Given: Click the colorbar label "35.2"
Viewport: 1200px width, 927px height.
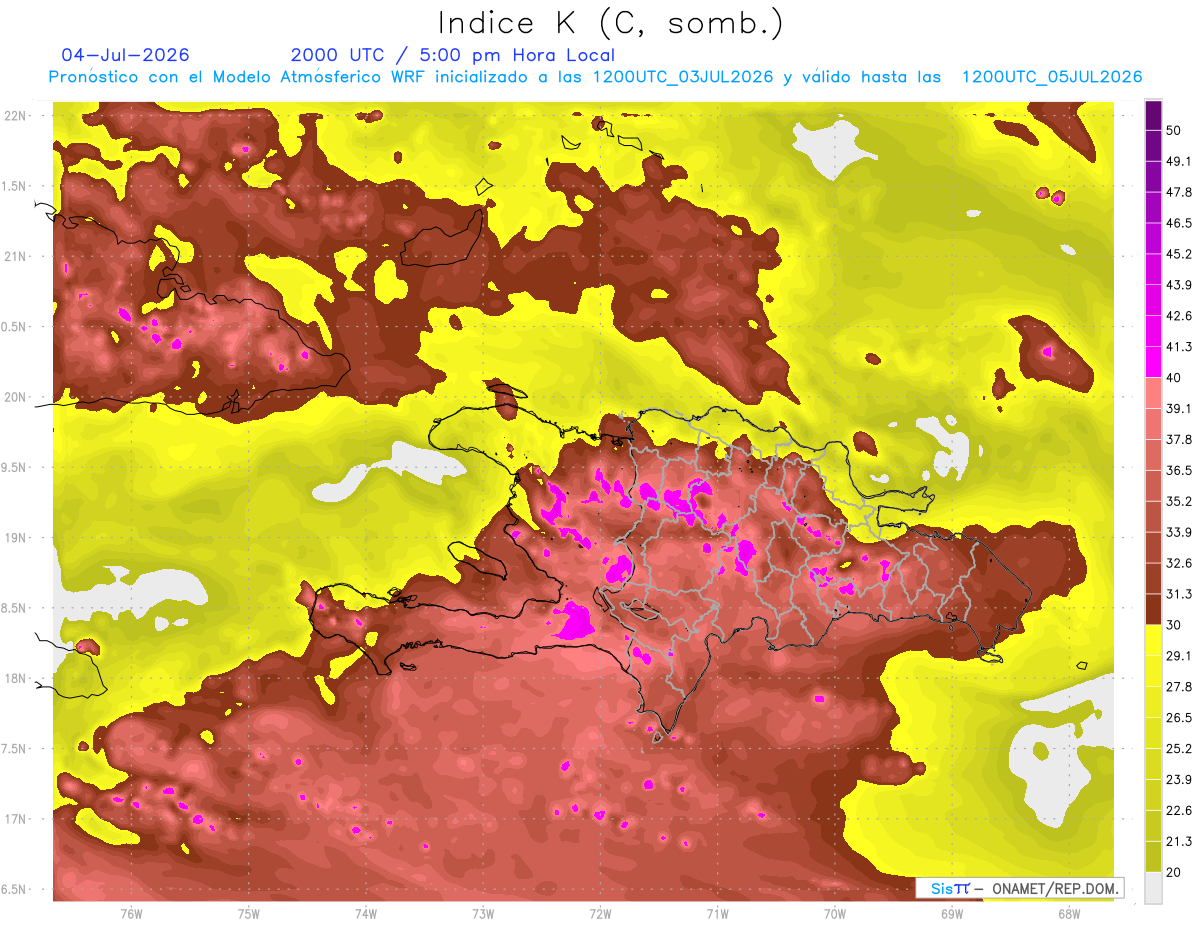Looking at the screenshot, I should [1179, 501].
